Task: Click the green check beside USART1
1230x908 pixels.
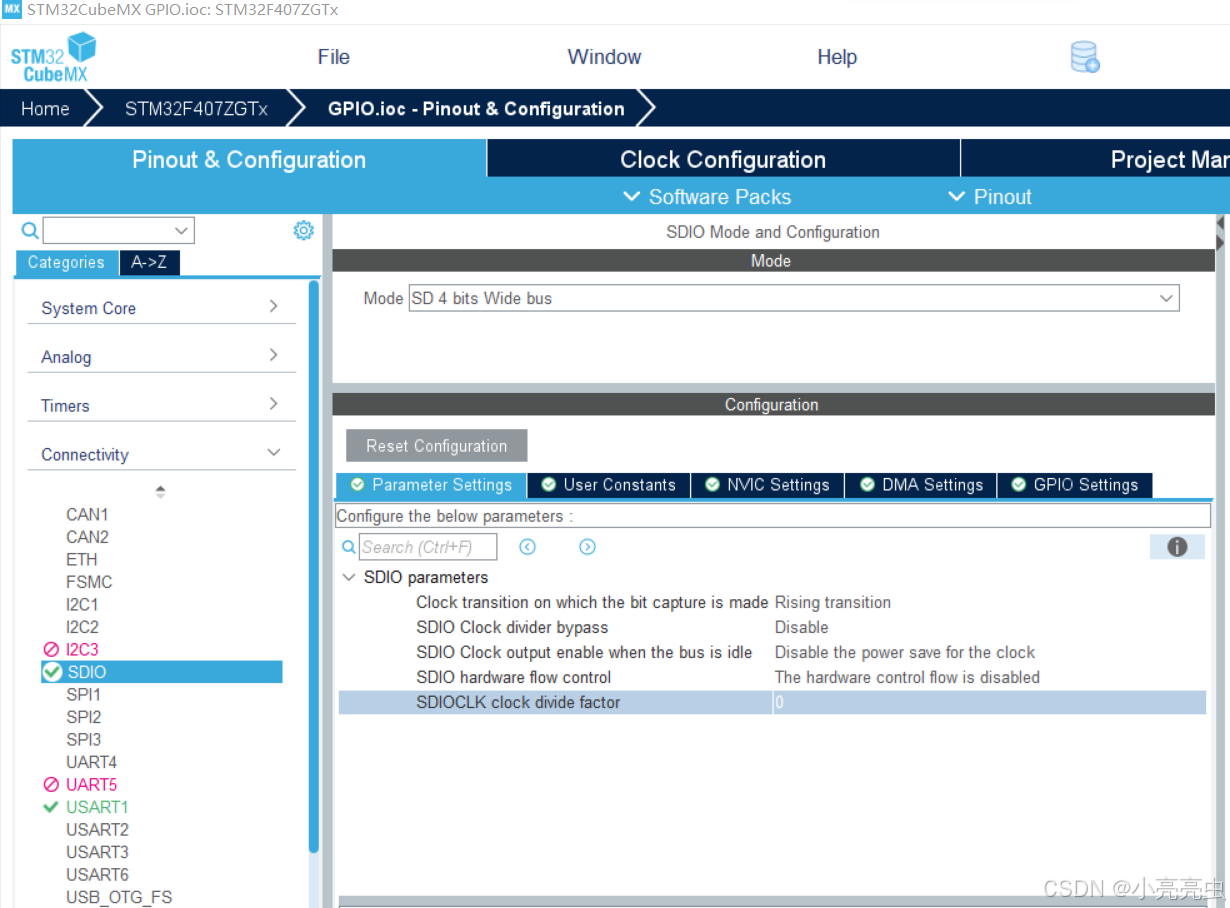Action: [x=51, y=807]
